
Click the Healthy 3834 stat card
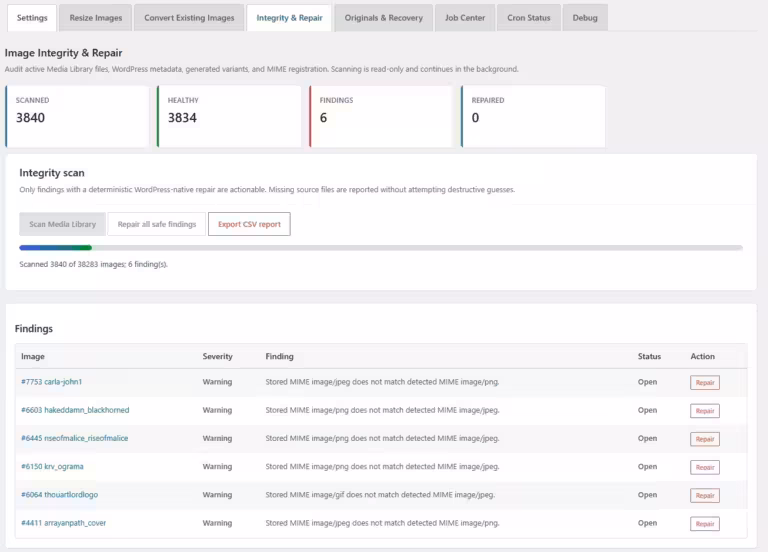coord(229,117)
